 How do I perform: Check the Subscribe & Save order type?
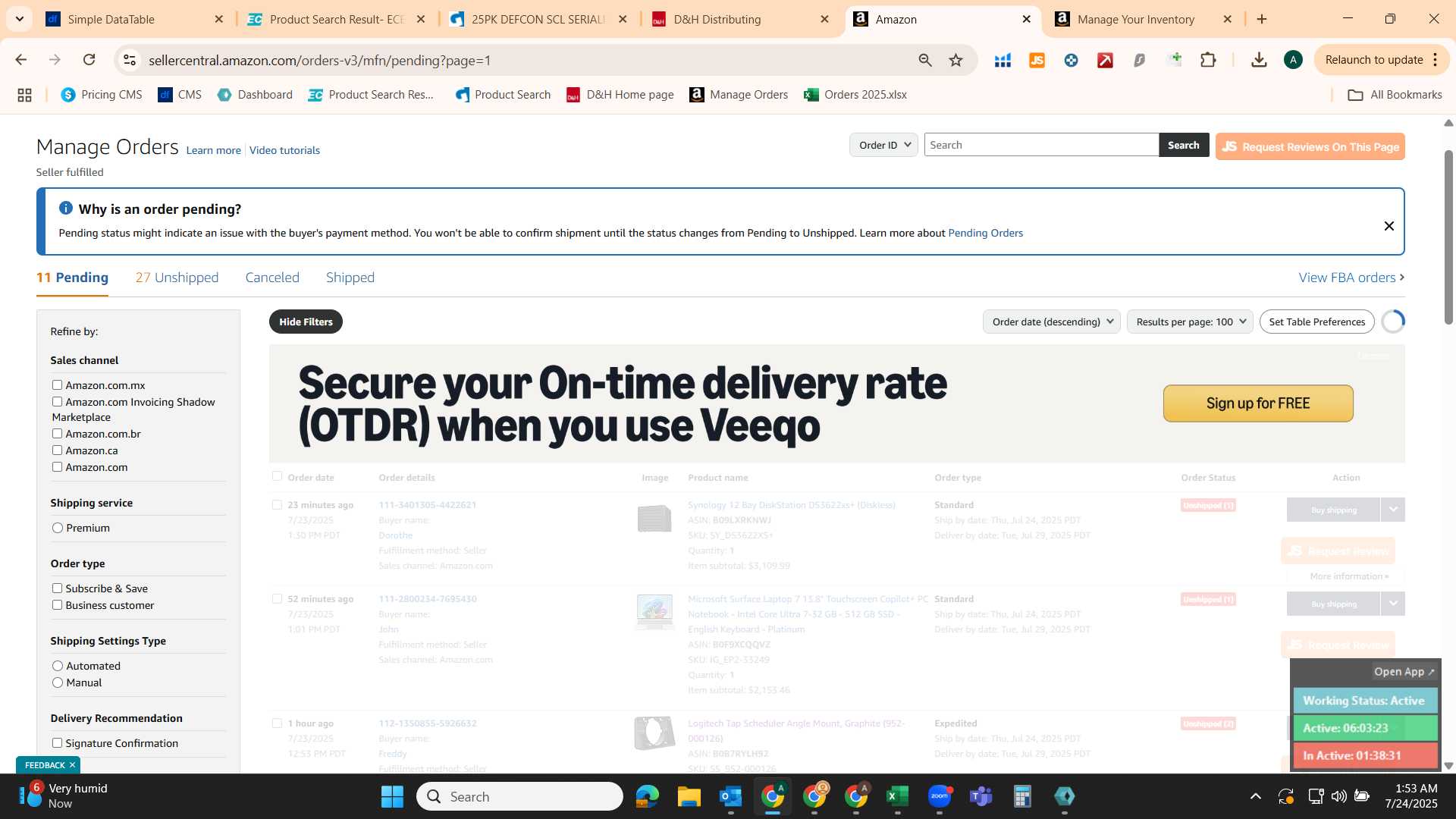click(x=57, y=588)
